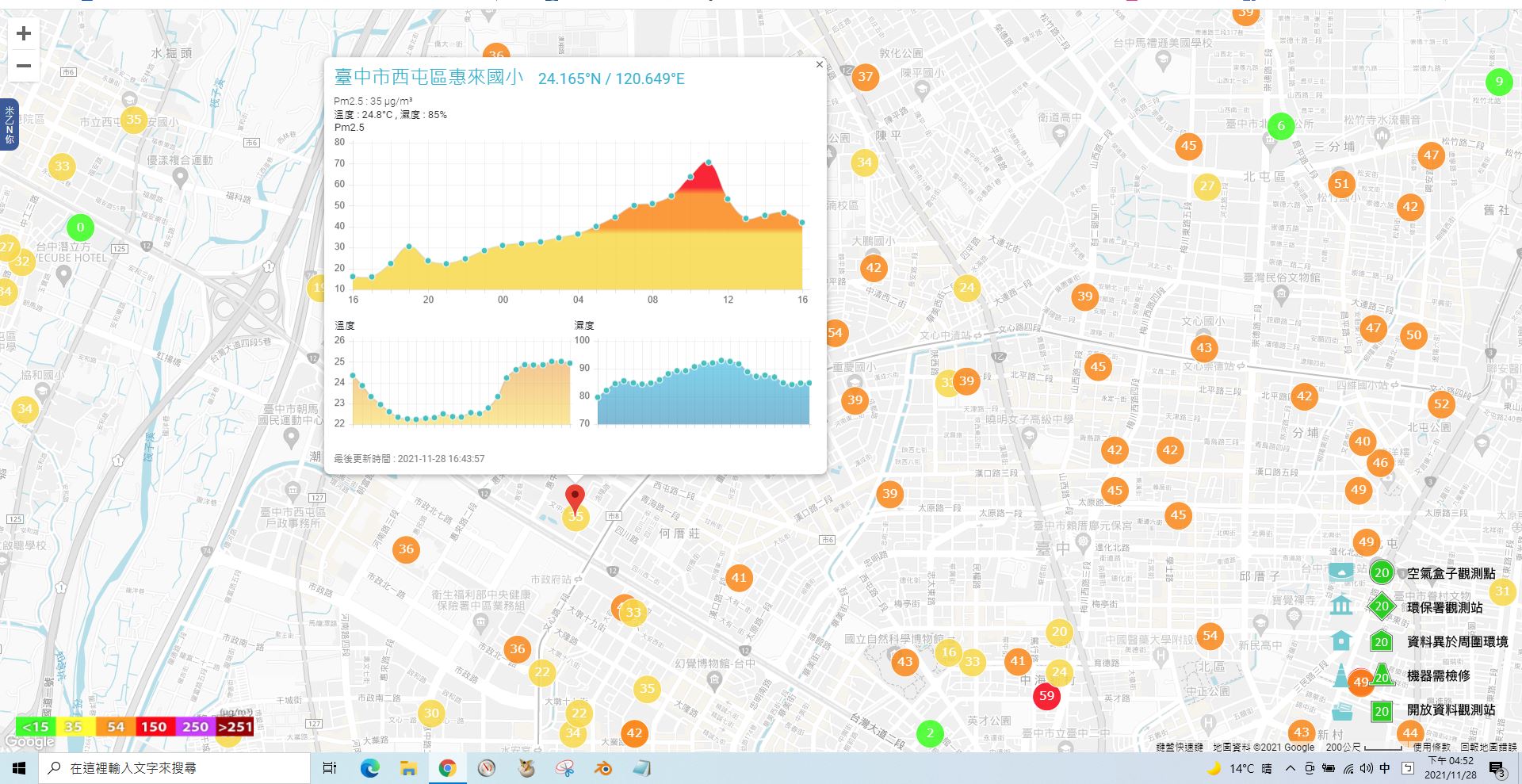Toggle the 中 input method indicator
The height and width of the screenshot is (784, 1522).
click(1385, 768)
